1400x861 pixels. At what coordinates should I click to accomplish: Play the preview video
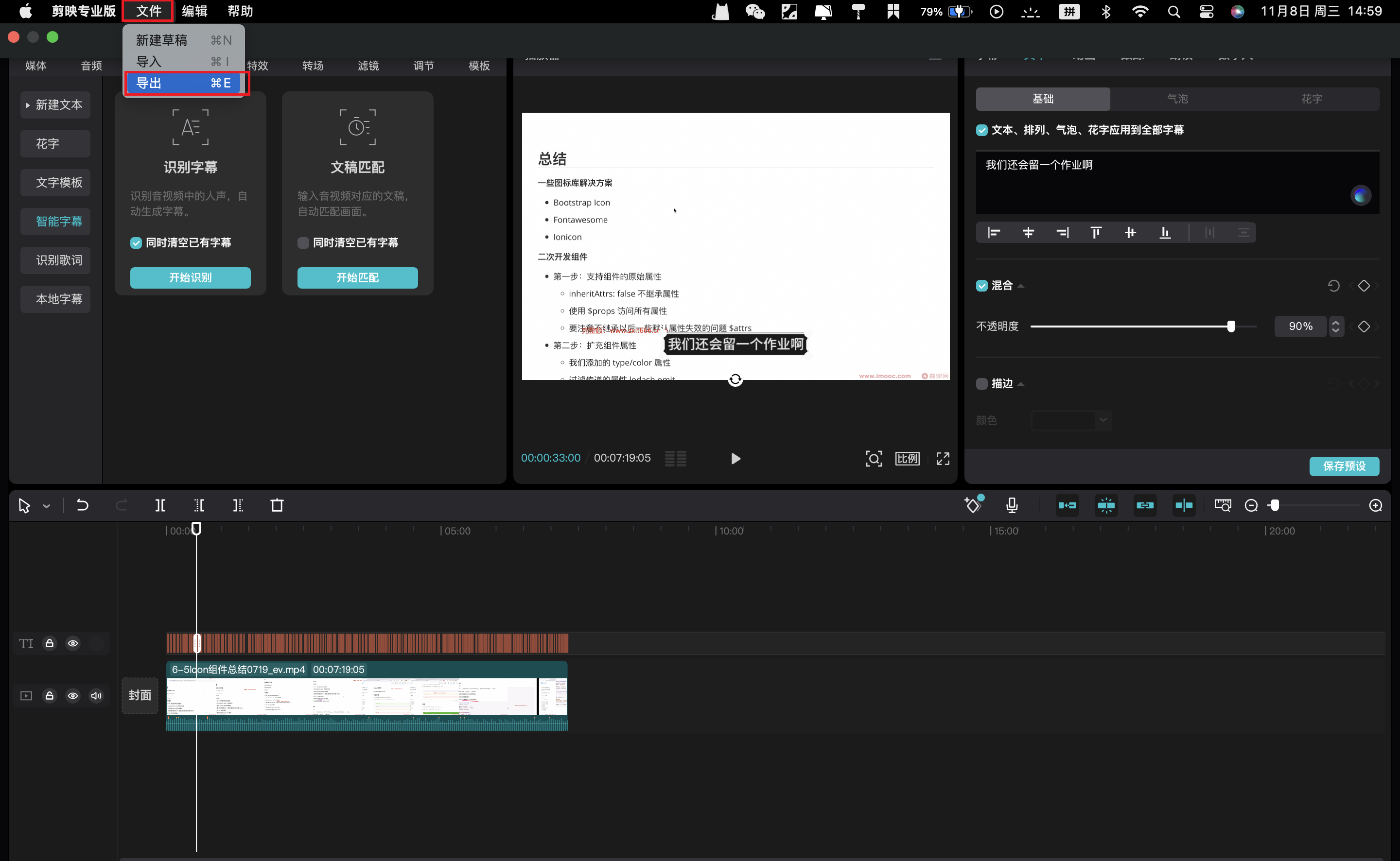[735, 458]
